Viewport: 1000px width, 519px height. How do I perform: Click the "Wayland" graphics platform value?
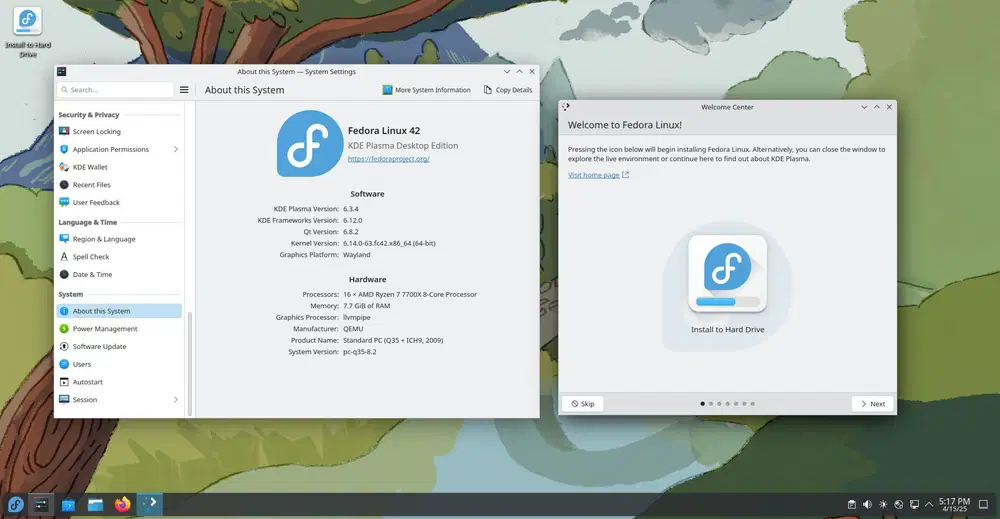pyautogui.click(x=357, y=255)
